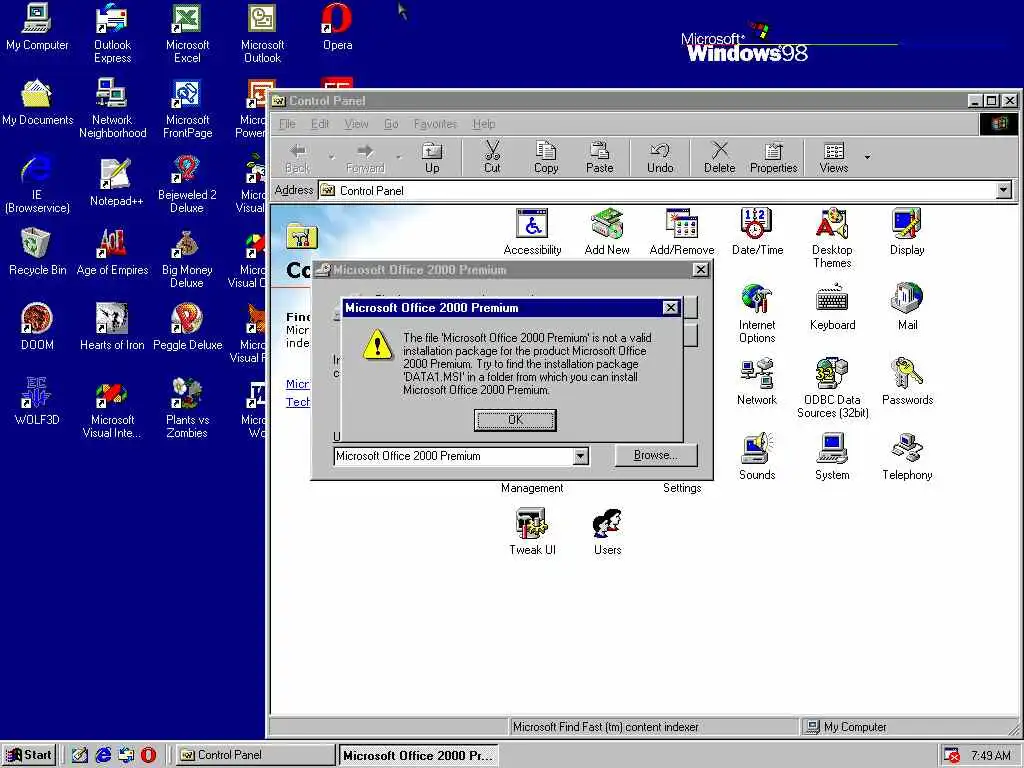This screenshot has width=1024, height=768.
Task: Click the Start button
Action: coord(29,755)
